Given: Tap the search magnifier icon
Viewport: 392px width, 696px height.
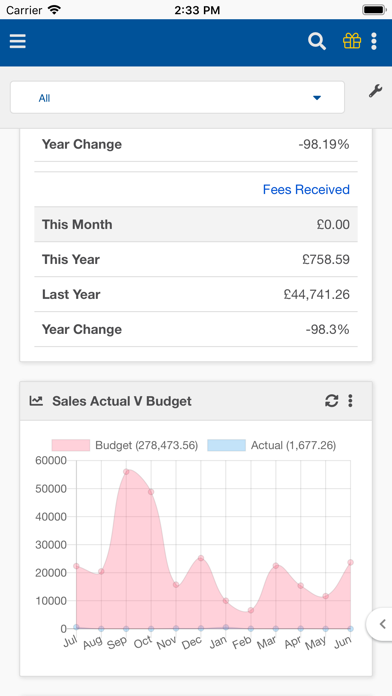Looking at the screenshot, I should tap(317, 41).
